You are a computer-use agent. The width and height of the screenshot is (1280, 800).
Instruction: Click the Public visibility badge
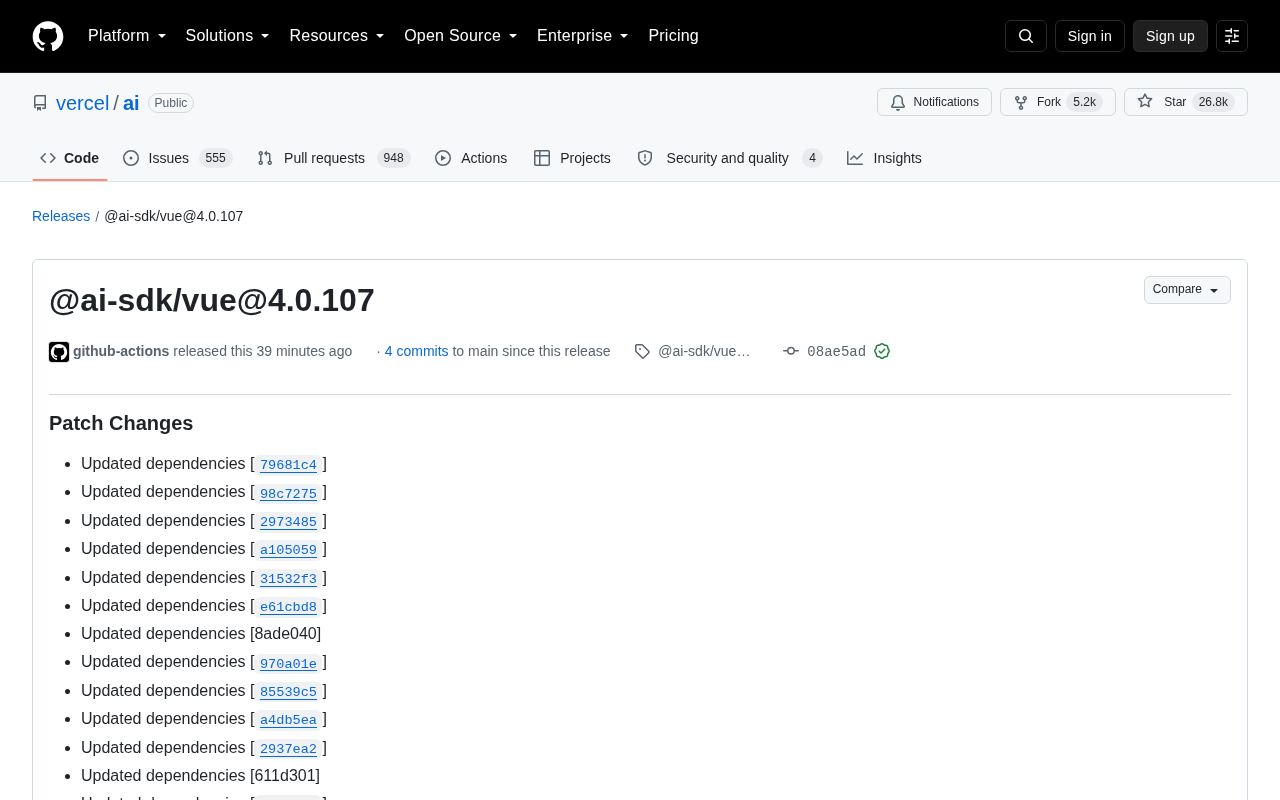pyautogui.click(x=171, y=103)
